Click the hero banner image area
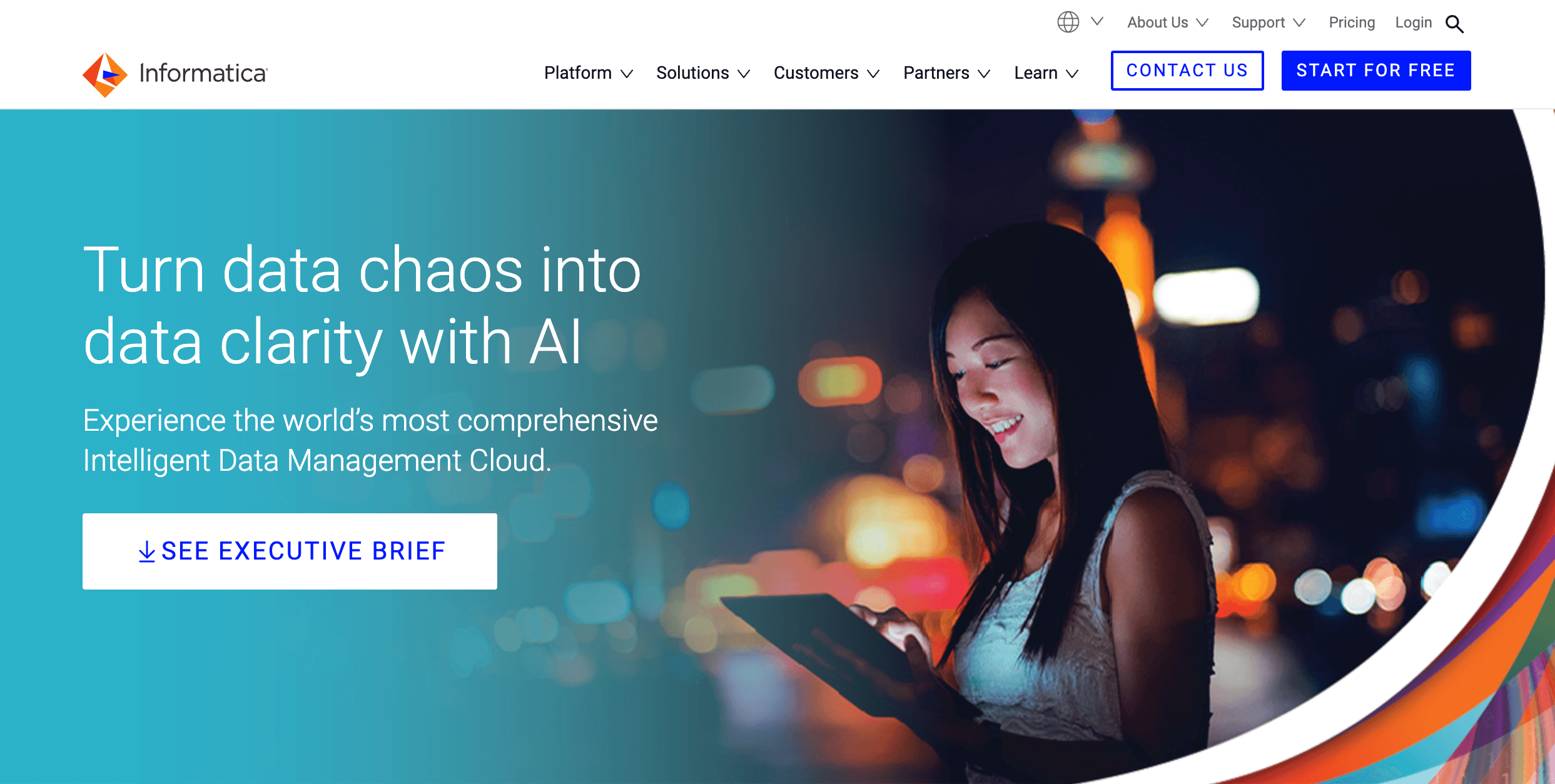Viewport: 1555px width, 784px height. point(778,446)
